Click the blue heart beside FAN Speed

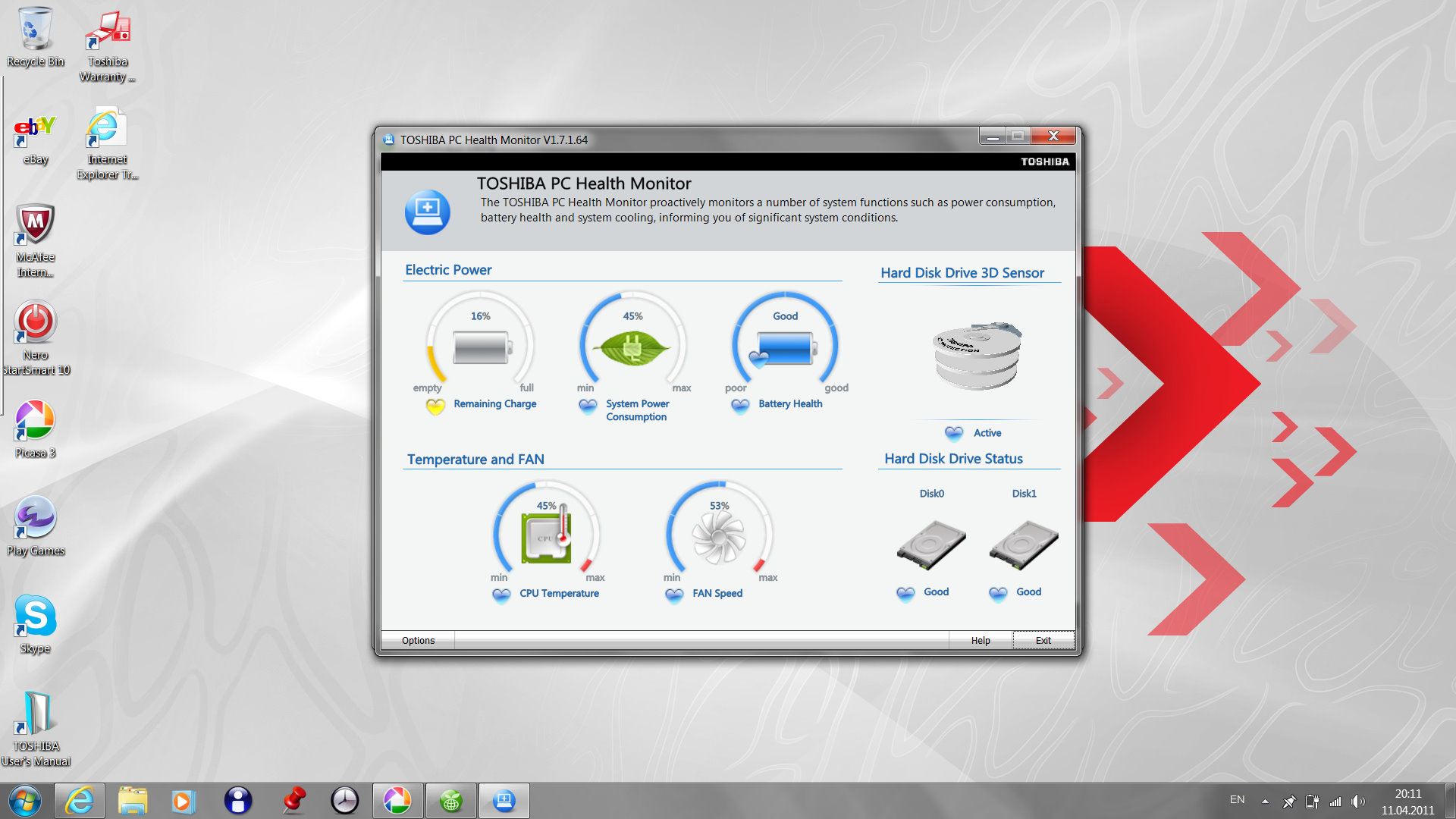coord(674,596)
